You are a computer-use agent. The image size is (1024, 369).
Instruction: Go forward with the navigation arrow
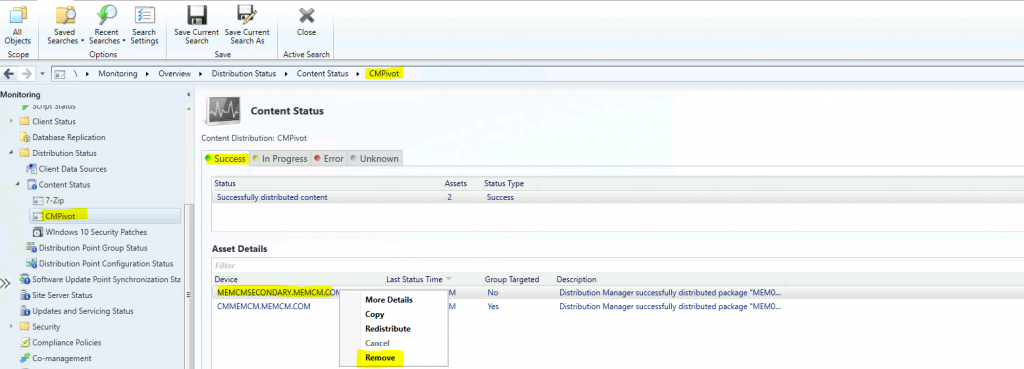point(27,74)
